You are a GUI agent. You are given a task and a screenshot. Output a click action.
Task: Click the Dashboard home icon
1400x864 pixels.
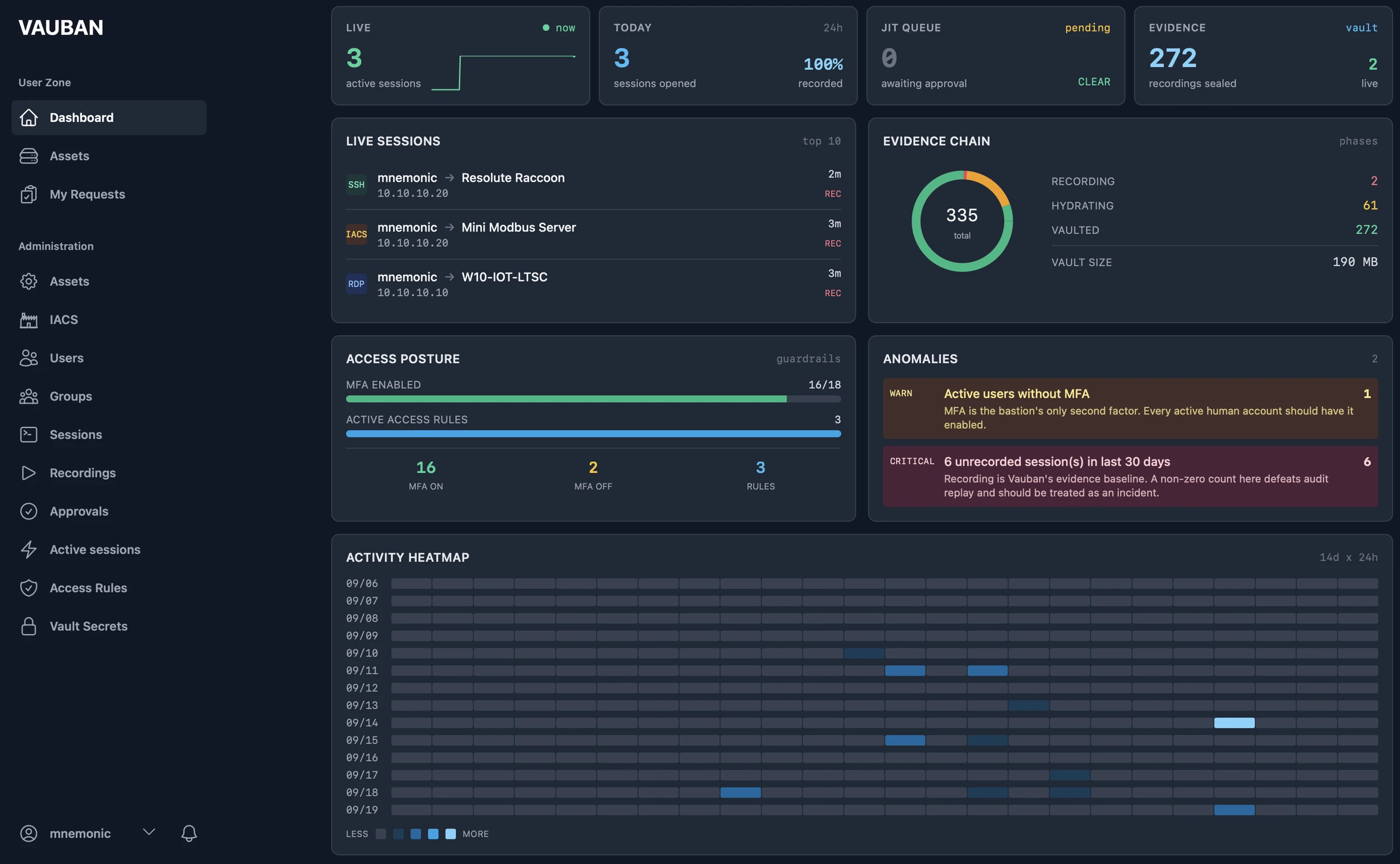click(29, 118)
